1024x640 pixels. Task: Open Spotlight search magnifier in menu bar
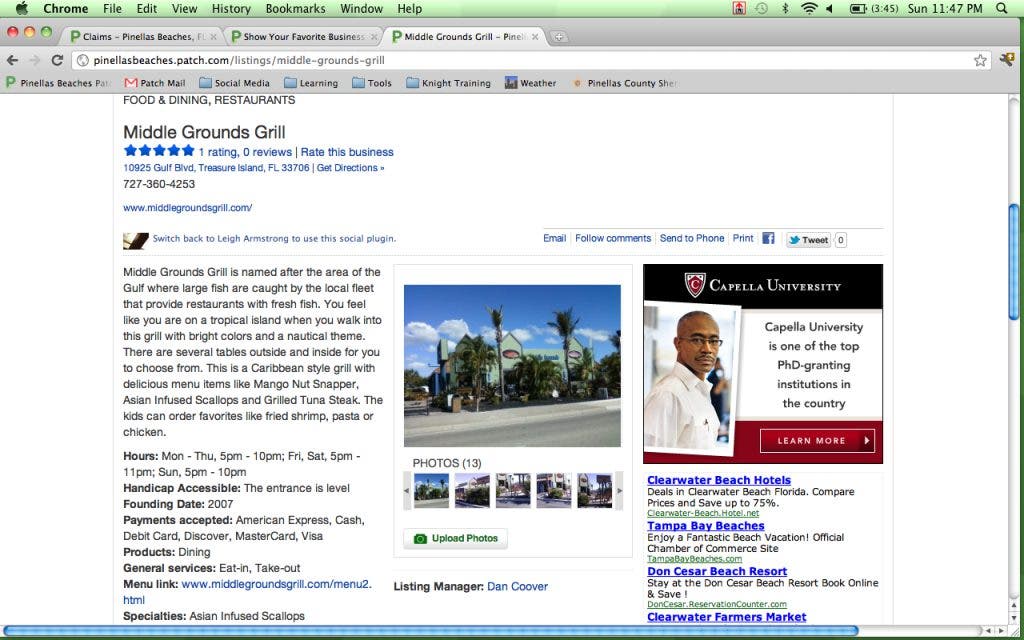[1002, 8]
